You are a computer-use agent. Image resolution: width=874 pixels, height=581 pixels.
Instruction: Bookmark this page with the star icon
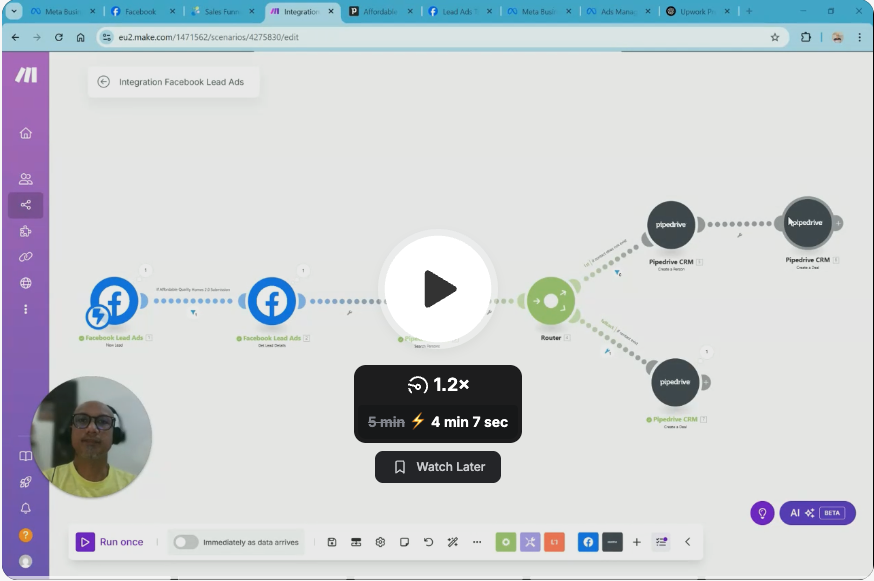coord(775,37)
